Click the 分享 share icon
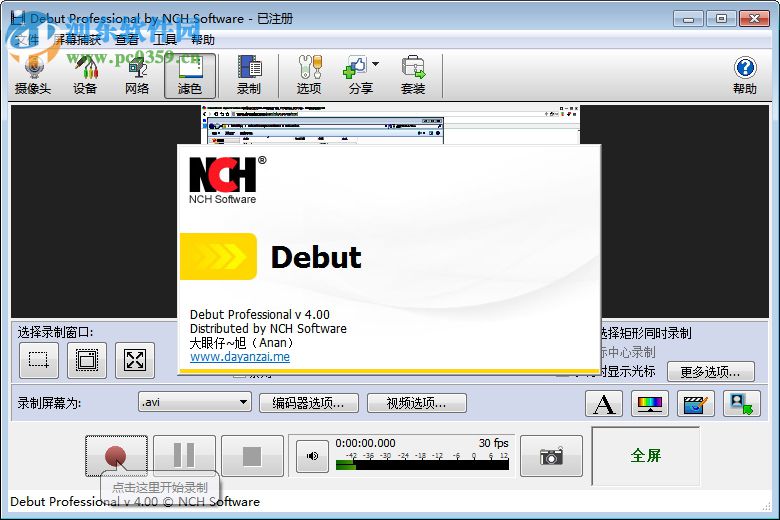 coord(358,76)
